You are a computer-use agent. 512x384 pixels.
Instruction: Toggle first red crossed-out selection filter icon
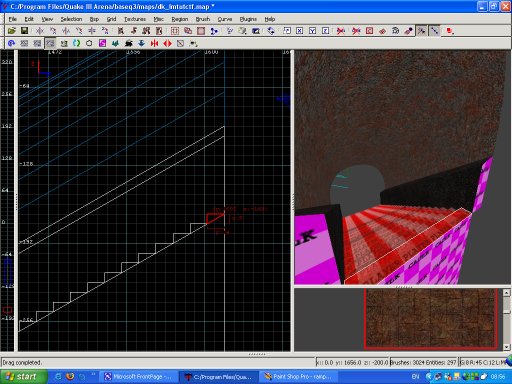click(x=341, y=31)
